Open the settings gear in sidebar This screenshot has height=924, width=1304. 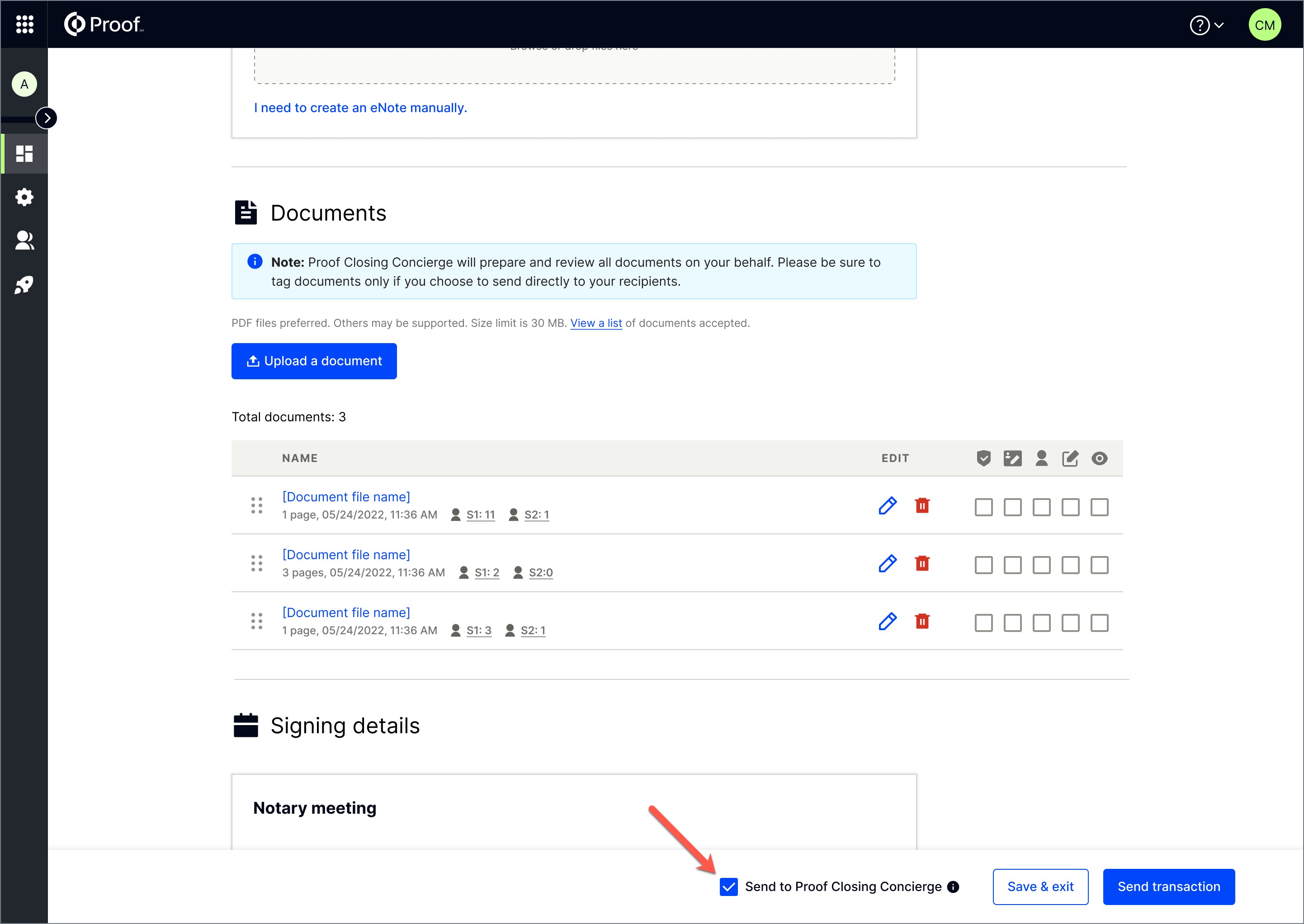24,198
